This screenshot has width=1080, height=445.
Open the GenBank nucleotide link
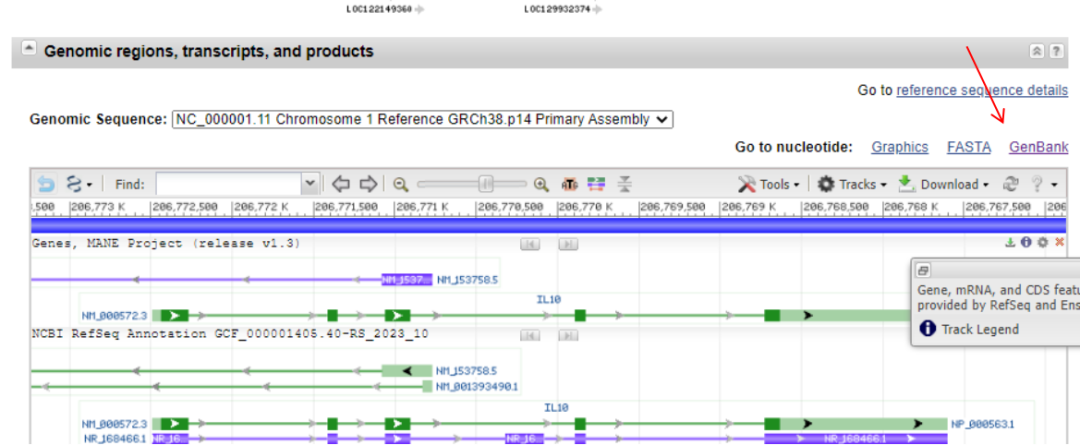pyautogui.click(x=1038, y=147)
